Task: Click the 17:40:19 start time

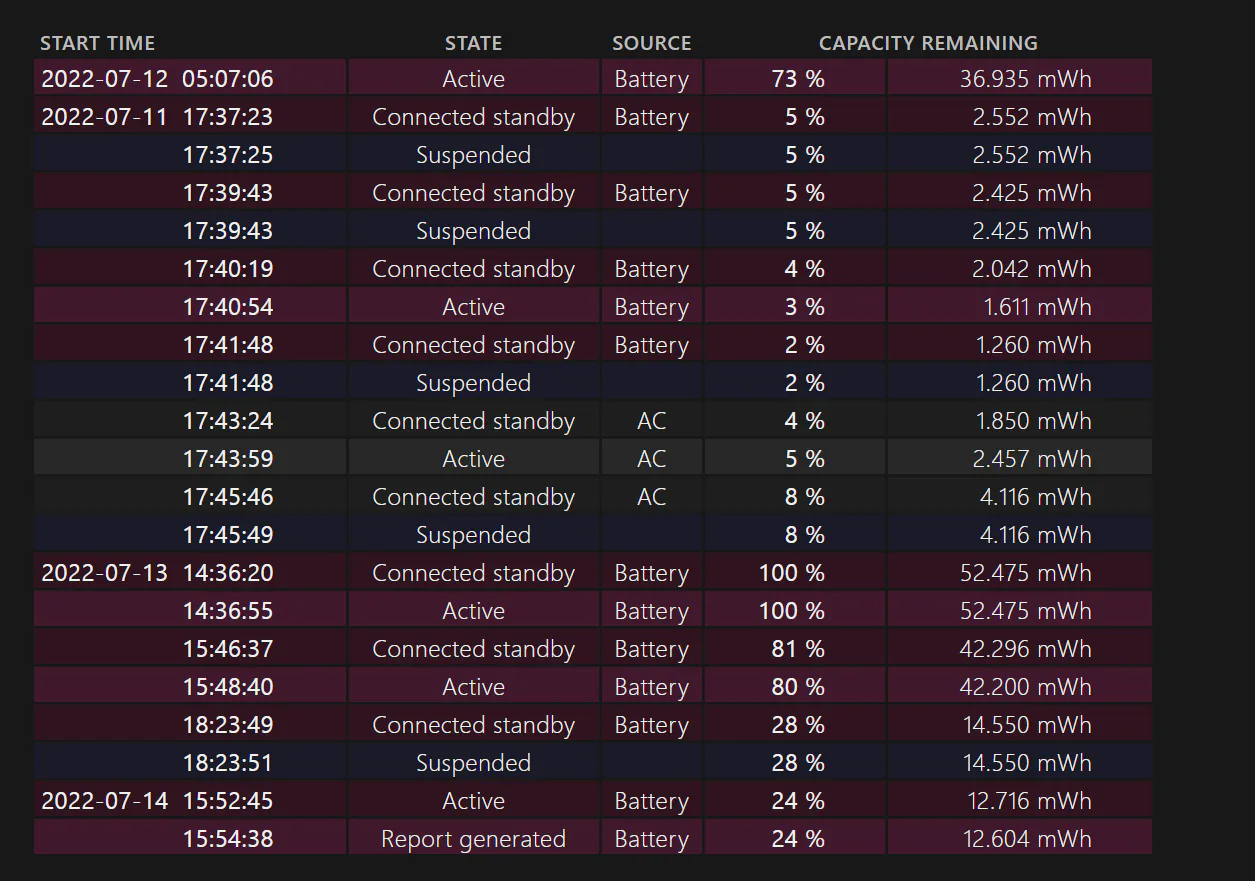Action: click(228, 269)
